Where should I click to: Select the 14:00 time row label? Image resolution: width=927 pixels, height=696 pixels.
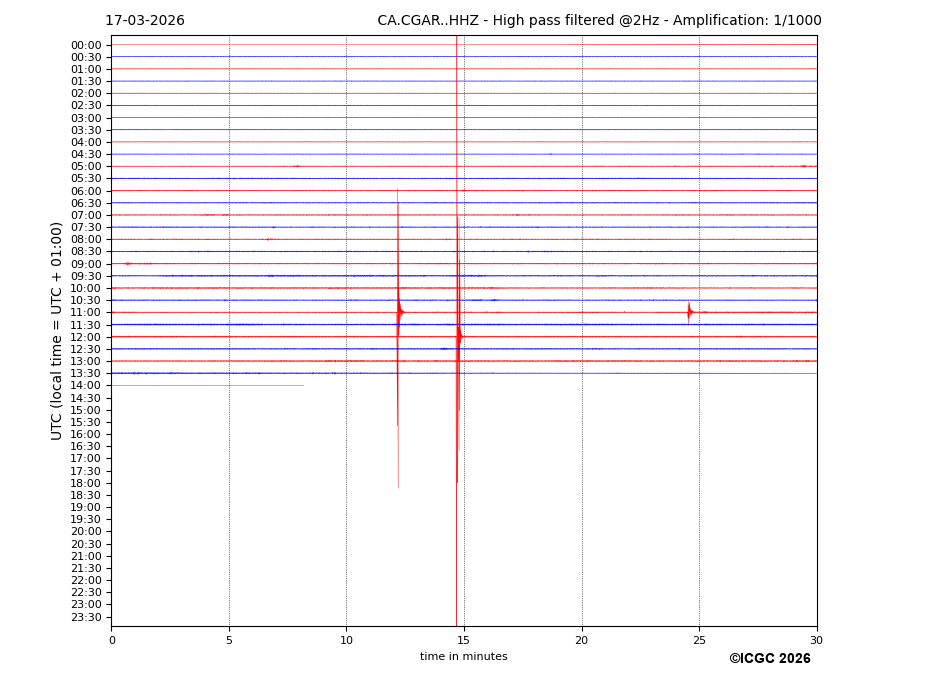tap(86, 386)
